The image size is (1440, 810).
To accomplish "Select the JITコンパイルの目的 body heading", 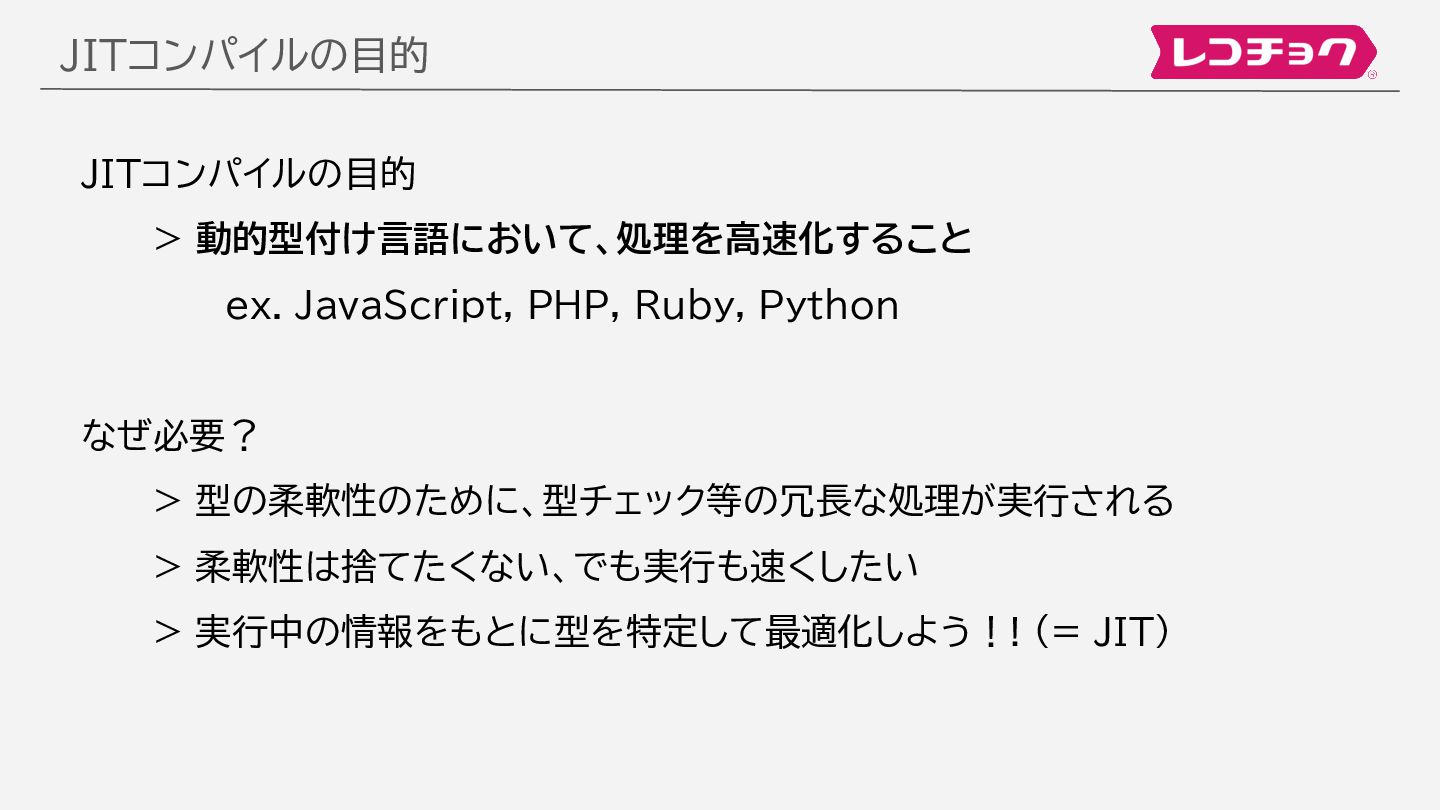I will coord(248,174).
